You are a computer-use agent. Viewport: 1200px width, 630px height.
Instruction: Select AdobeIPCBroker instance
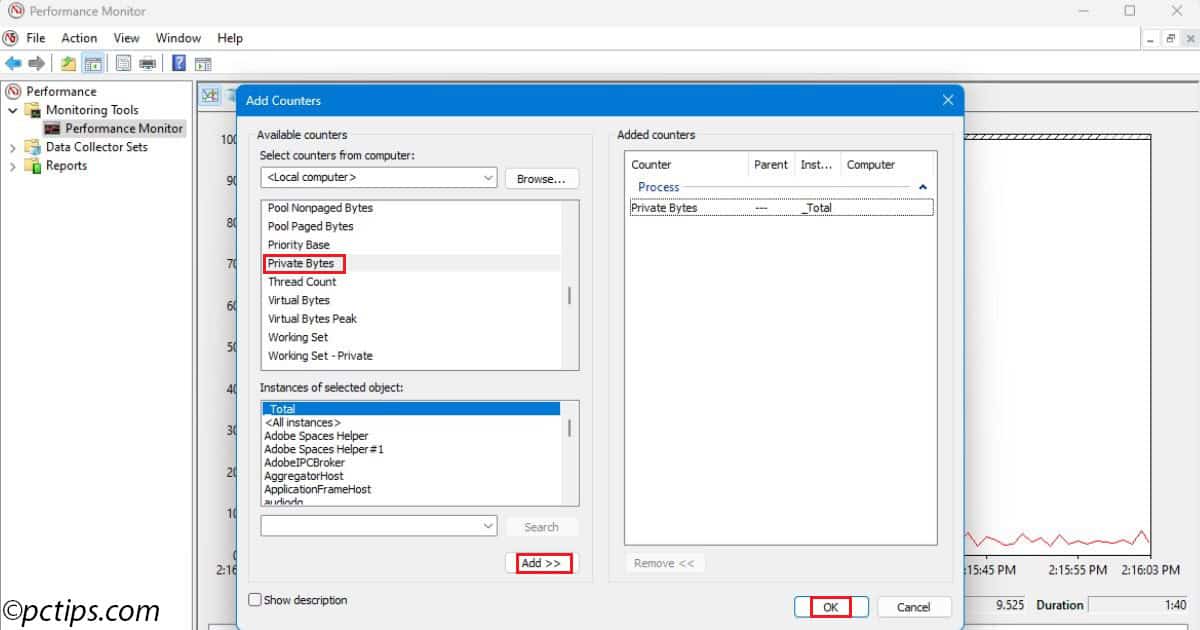pos(304,463)
